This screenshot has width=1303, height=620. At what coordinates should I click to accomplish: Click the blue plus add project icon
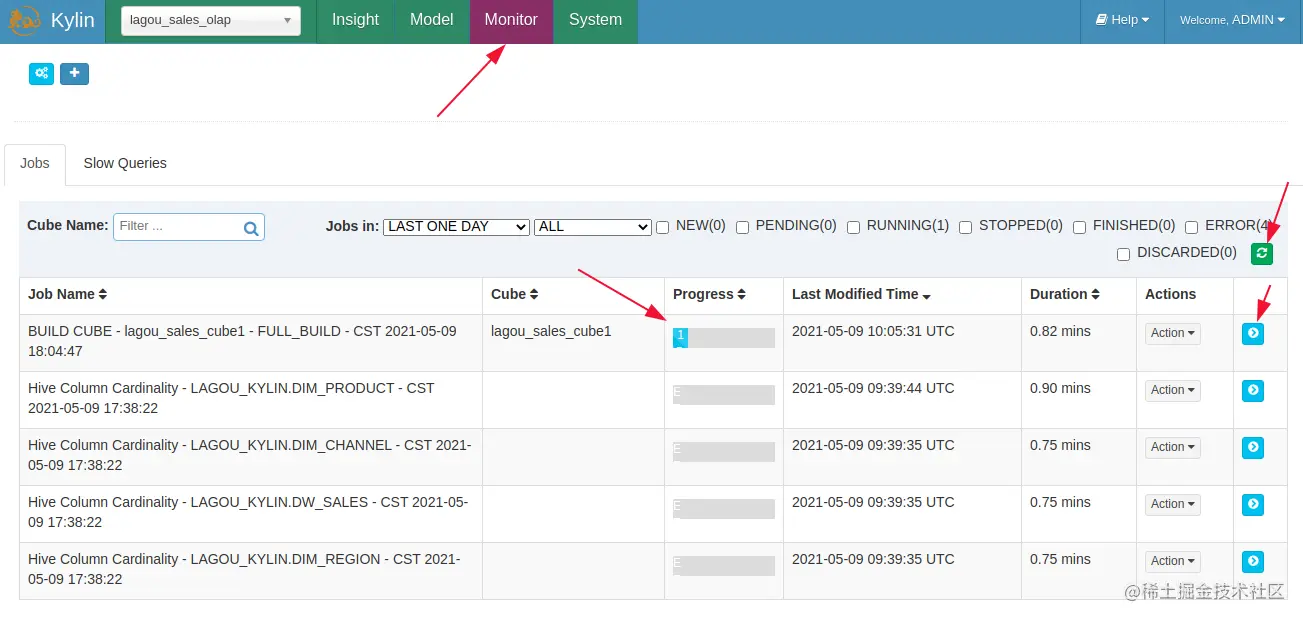click(74, 73)
